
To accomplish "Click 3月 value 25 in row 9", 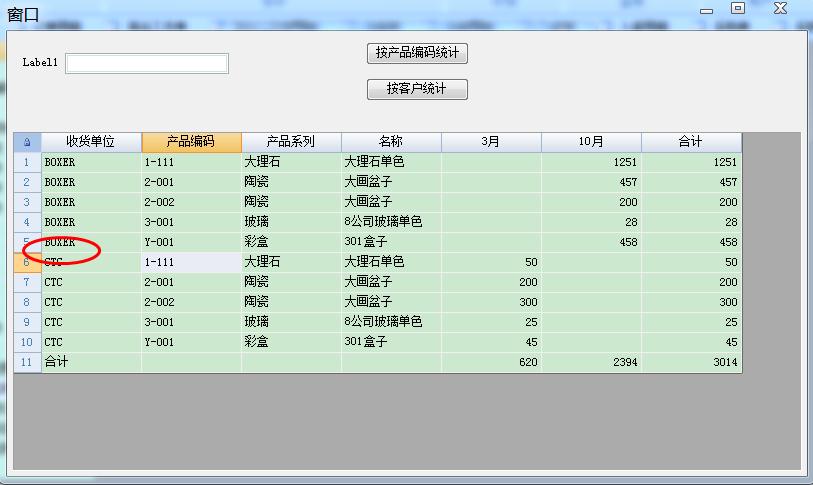I will click(x=492, y=322).
